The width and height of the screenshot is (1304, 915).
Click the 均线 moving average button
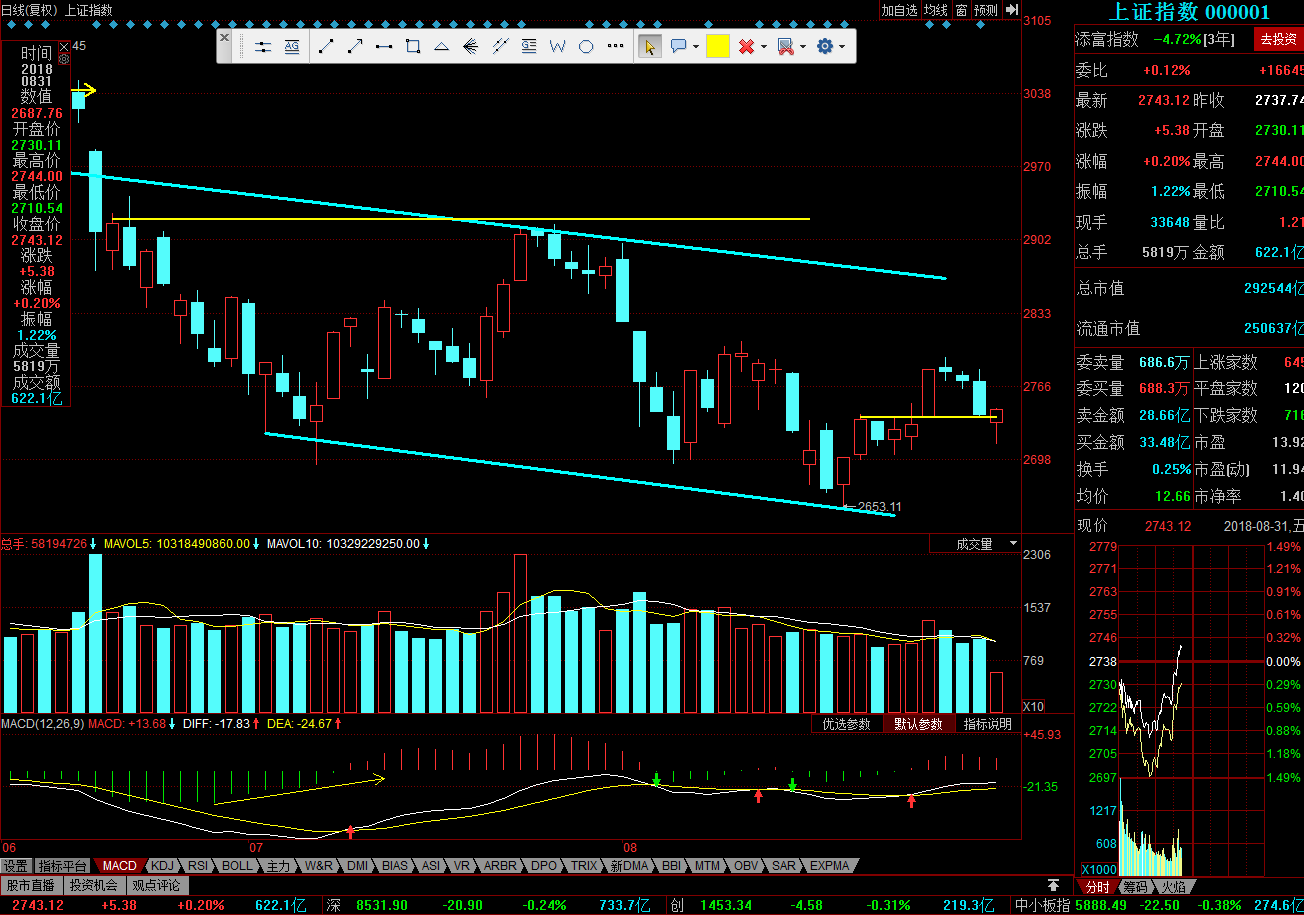(x=935, y=10)
